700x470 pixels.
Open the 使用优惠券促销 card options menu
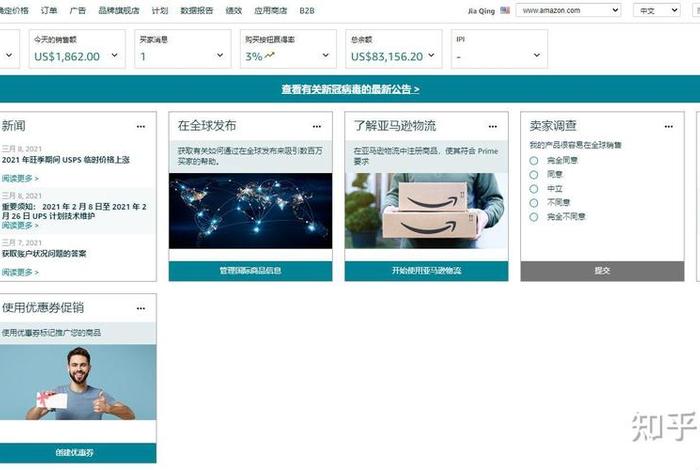pos(141,308)
